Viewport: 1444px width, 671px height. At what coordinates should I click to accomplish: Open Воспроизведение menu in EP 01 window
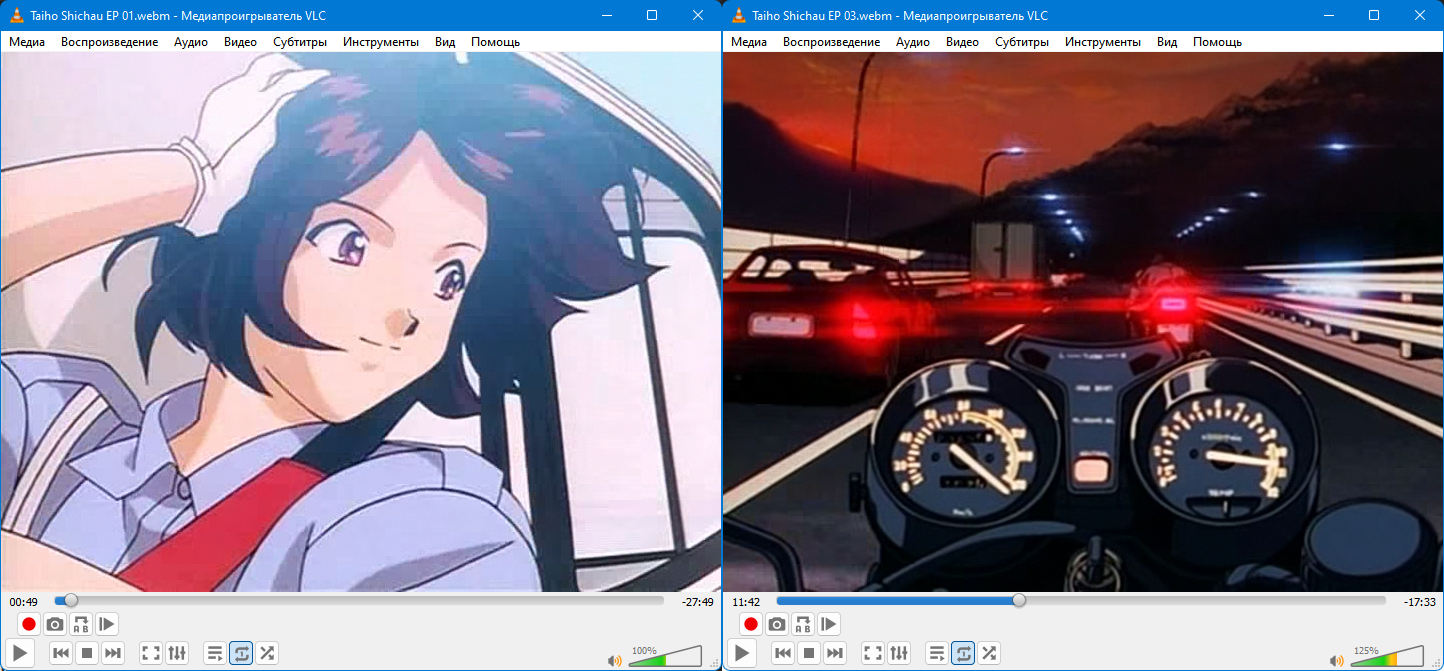[x=109, y=42]
